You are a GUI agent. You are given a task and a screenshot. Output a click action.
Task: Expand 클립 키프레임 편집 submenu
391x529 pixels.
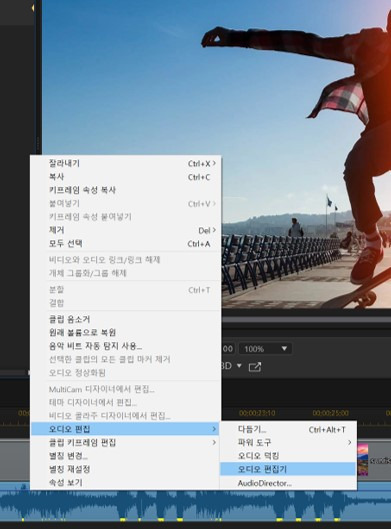click(x=125, y=442)
